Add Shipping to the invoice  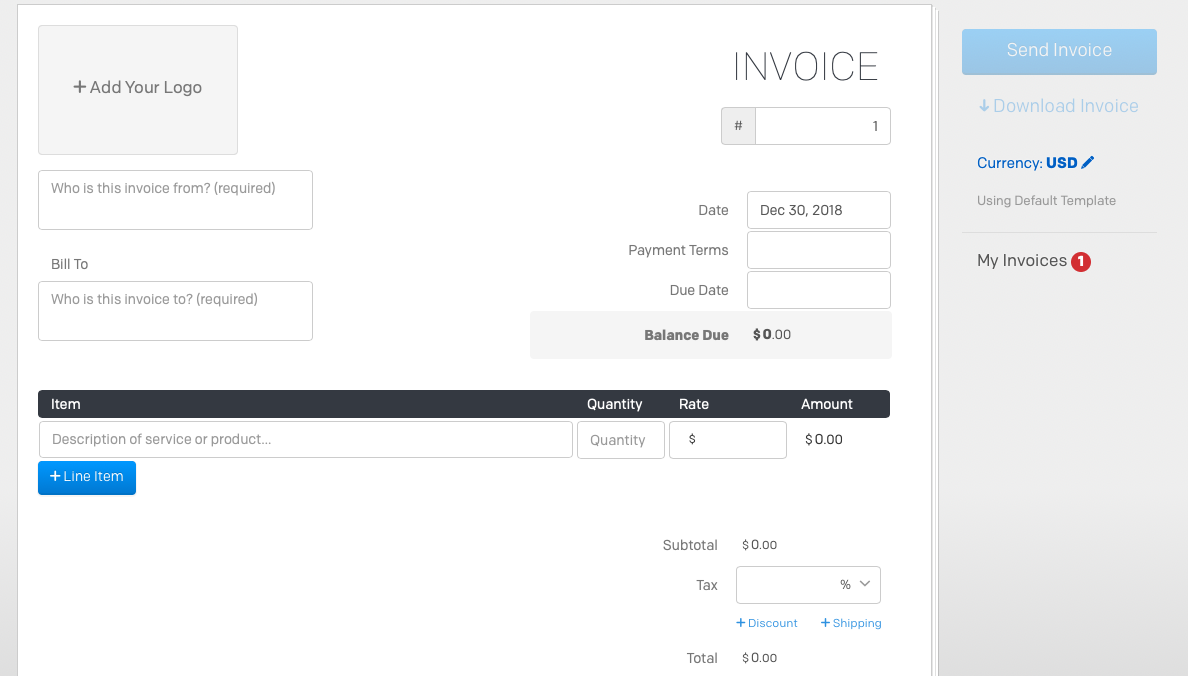pyautogui.click(x=851, y=623)
